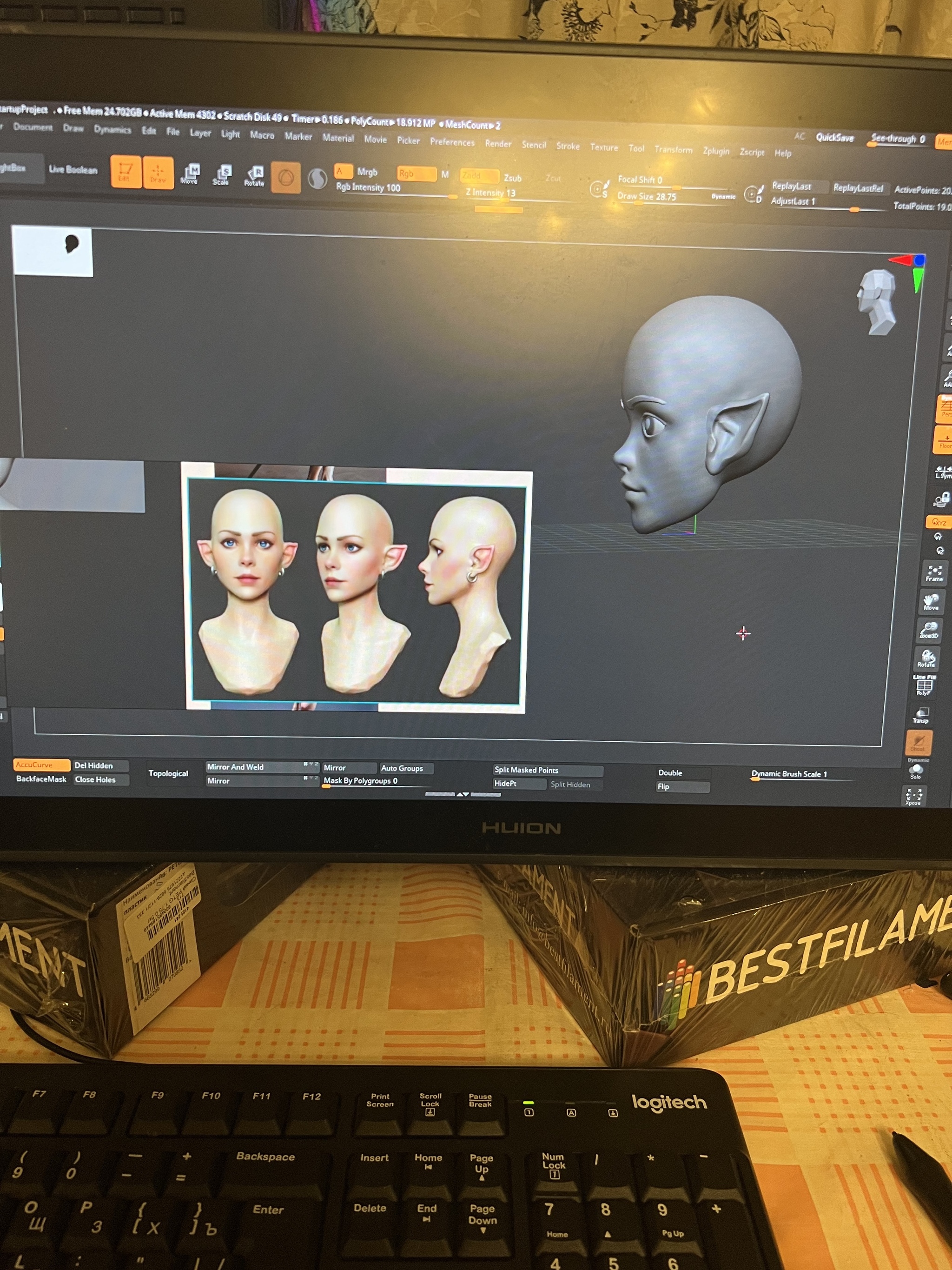Expand the Tool palette menu
This screenshot has height=1270, width=952.
(x=636, y=148)
